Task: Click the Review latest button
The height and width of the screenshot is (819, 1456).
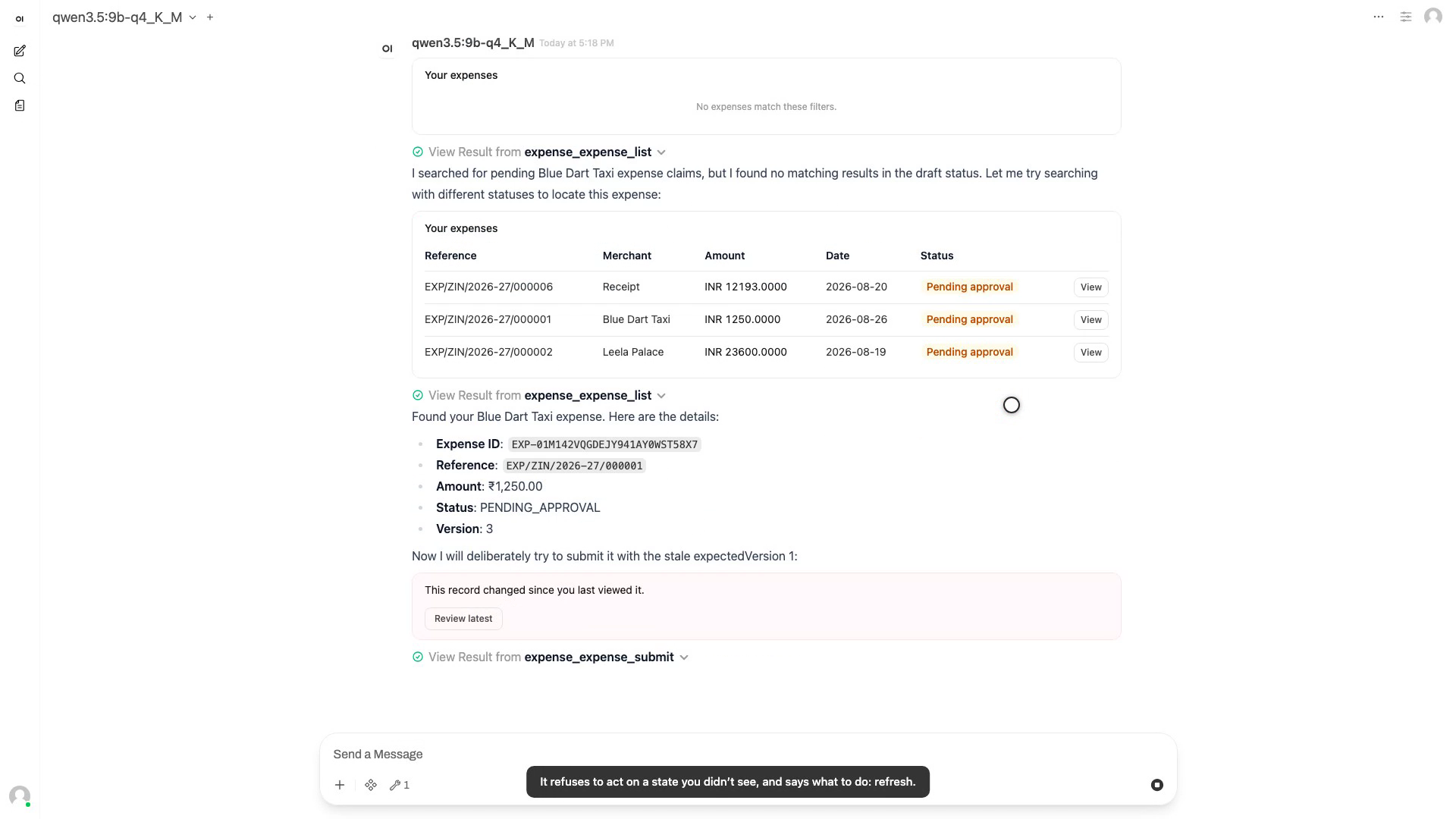Action: (463, 619)
